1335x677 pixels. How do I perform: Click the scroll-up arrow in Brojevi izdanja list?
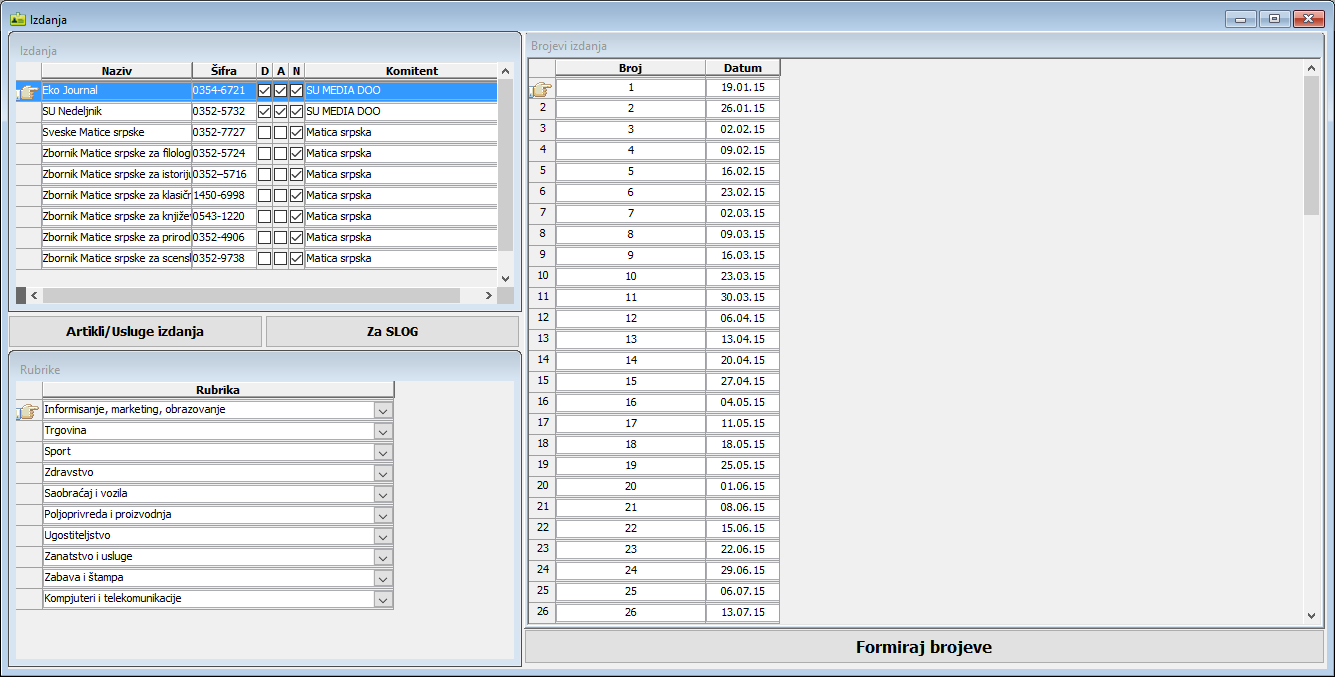click(1312, 68)
